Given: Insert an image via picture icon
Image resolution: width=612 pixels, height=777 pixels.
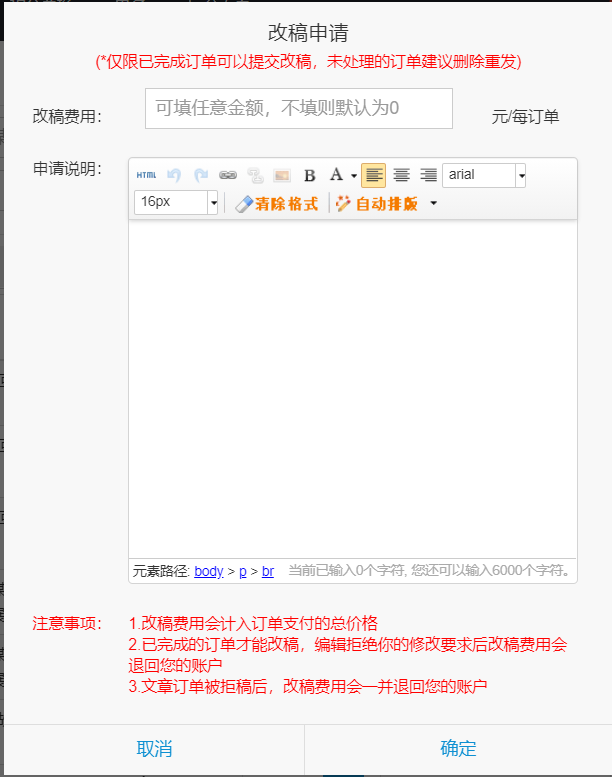Looking at the screenshot, I should coord(282,175).
